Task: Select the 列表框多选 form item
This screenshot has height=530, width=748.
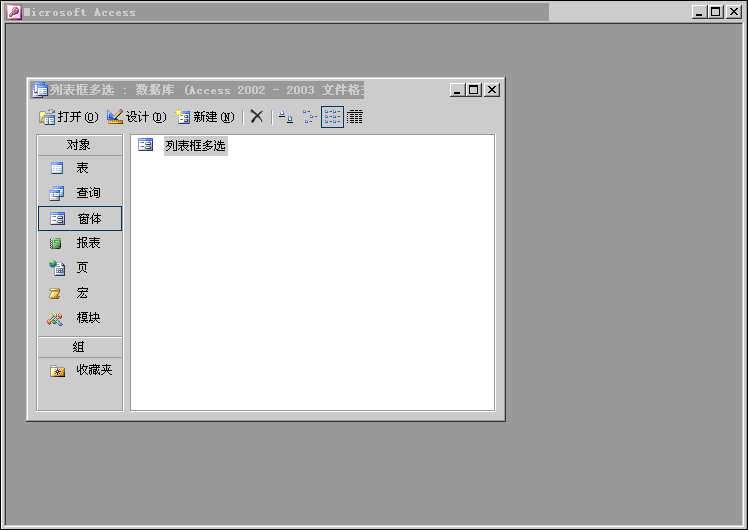Action: pos(196,145)
